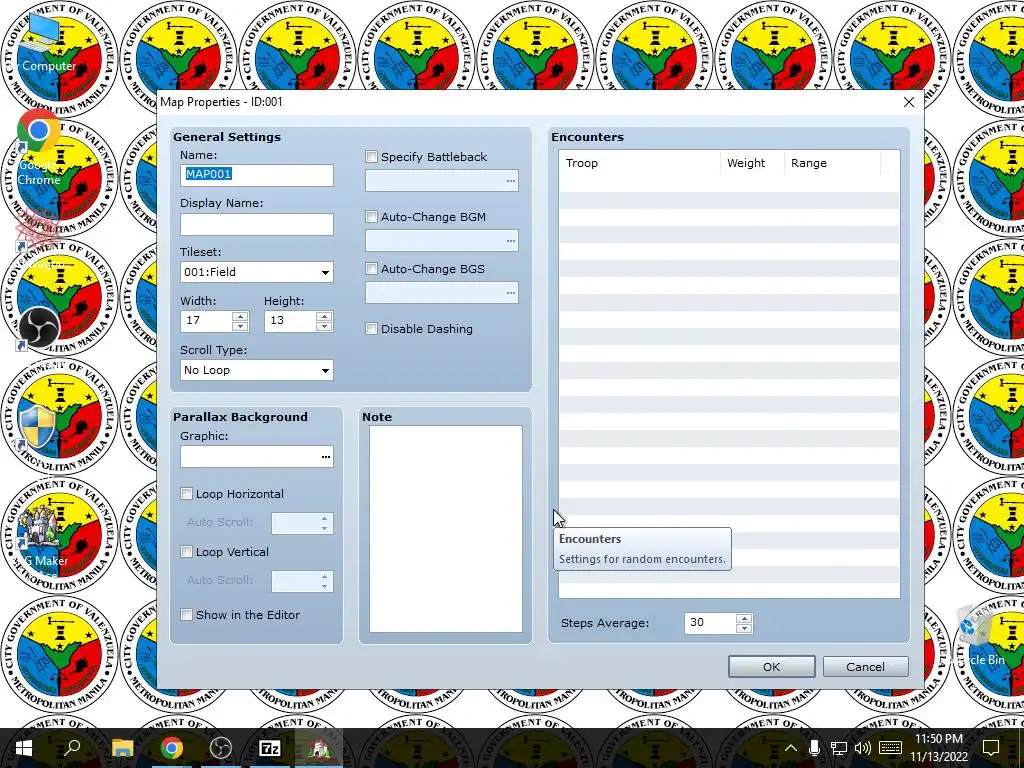Click the Weight column header
Viewport: 1024px width, 768px height.
752,163
